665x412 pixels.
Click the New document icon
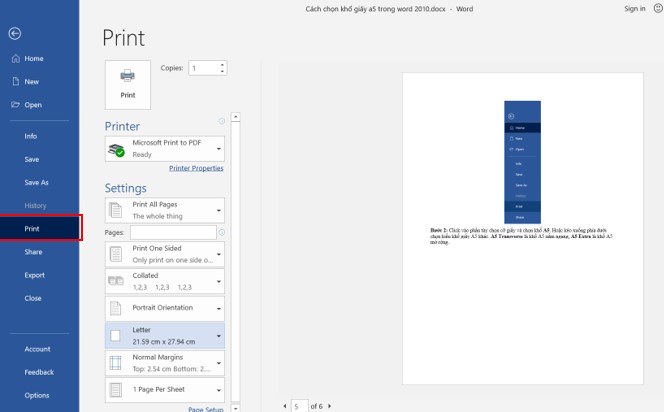[15, 82]
